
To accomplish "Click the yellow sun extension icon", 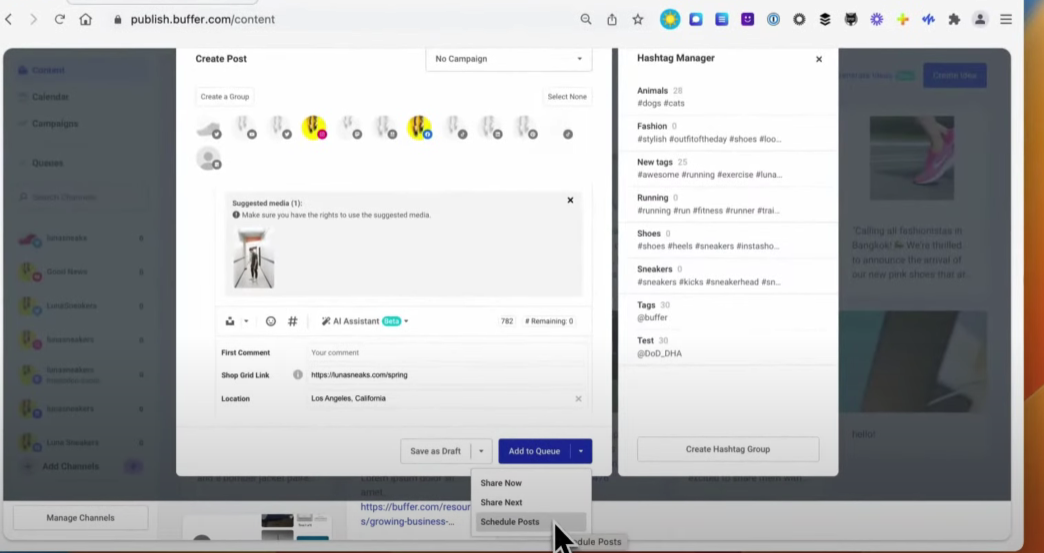I will pyautogui.click(x=670, y=19).
